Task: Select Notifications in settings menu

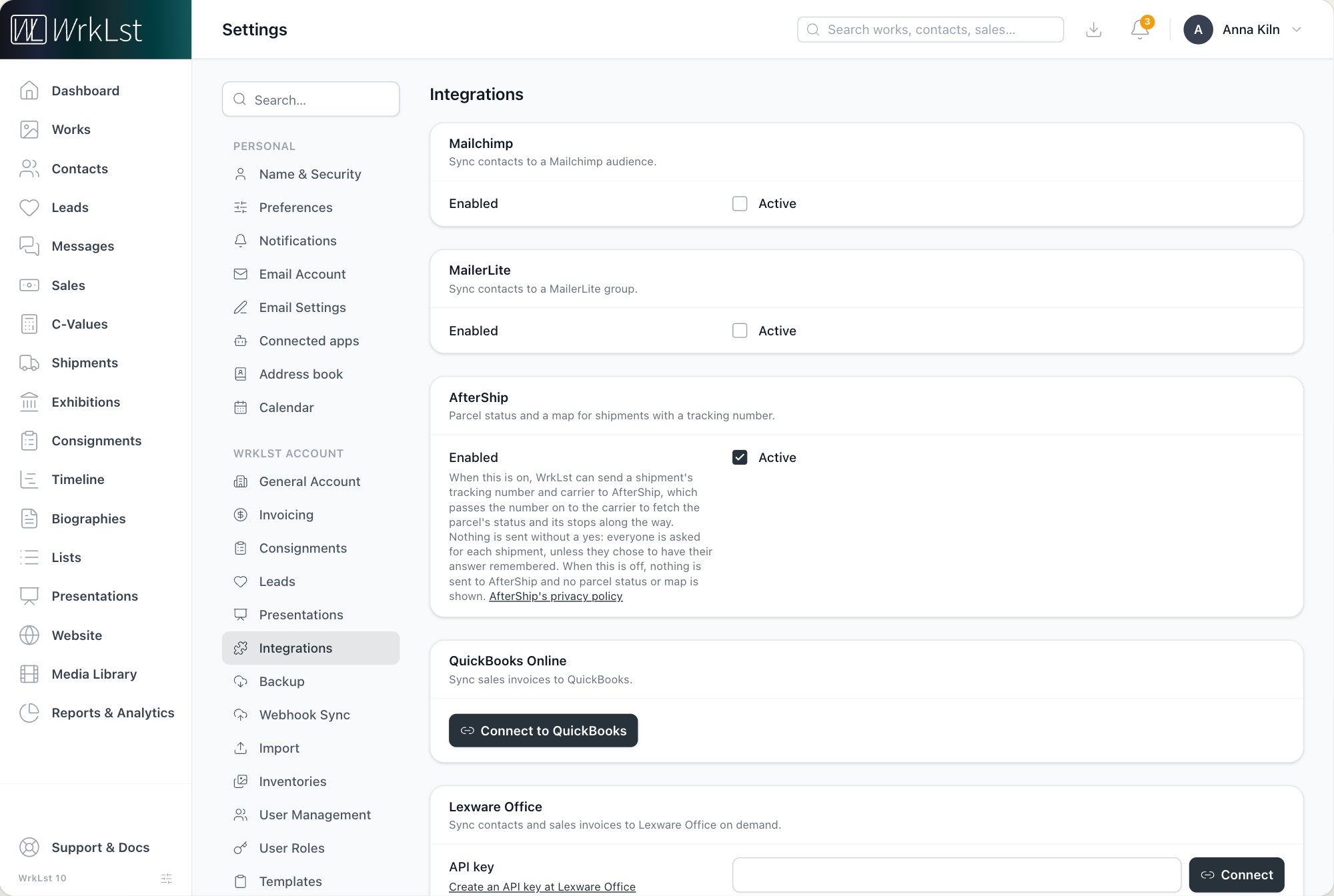Action: pyautogui.click(x=311, y=241)
